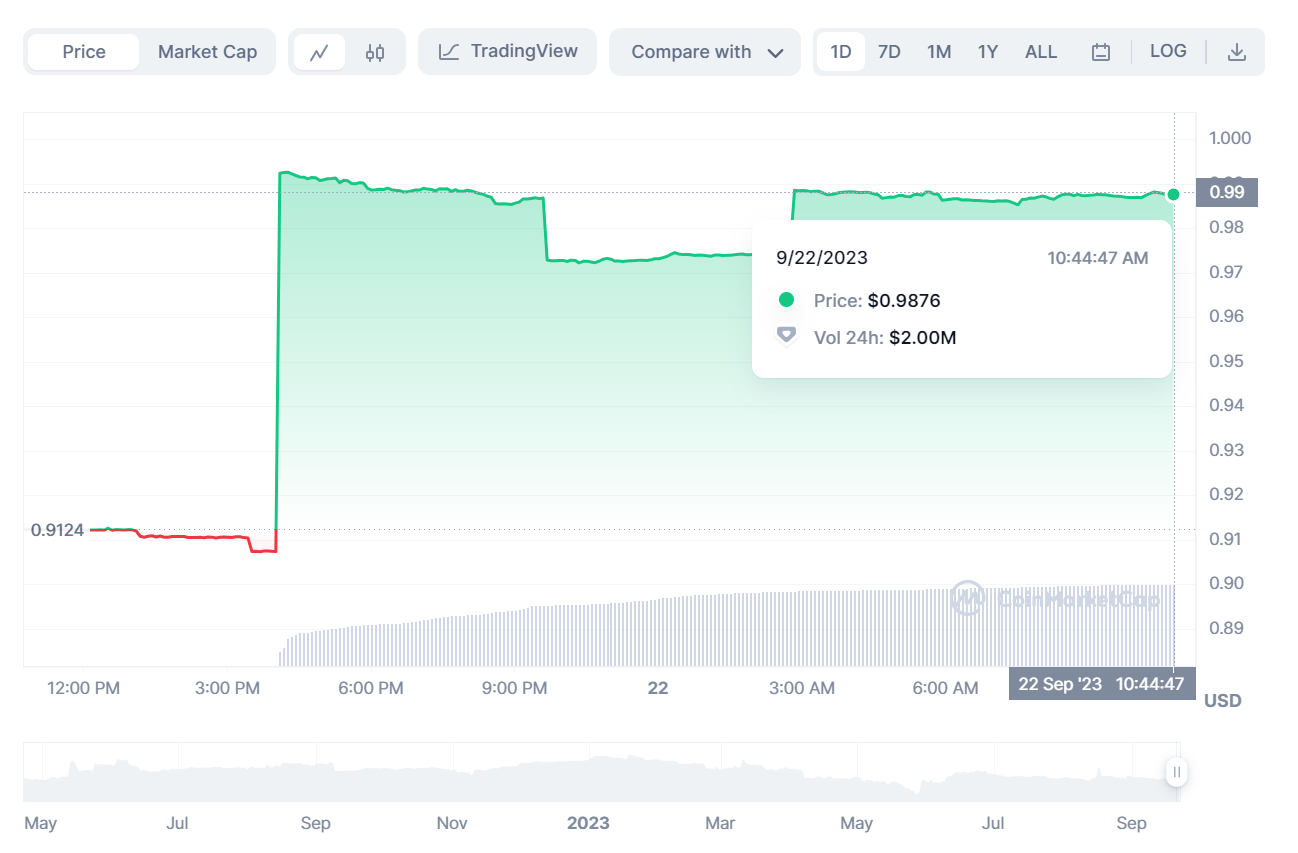
Task: Click the green price point marker
Action: click(1174, 194)
